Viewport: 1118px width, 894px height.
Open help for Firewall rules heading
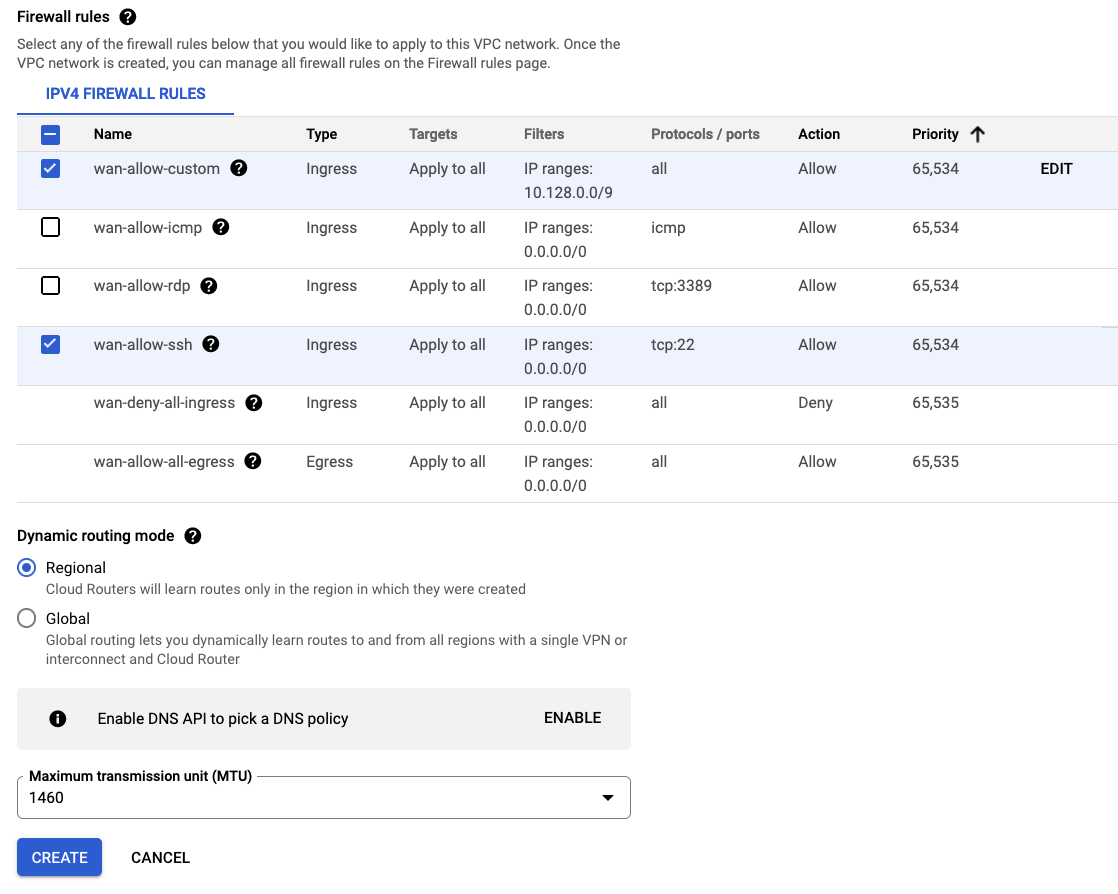coord(127,17)
